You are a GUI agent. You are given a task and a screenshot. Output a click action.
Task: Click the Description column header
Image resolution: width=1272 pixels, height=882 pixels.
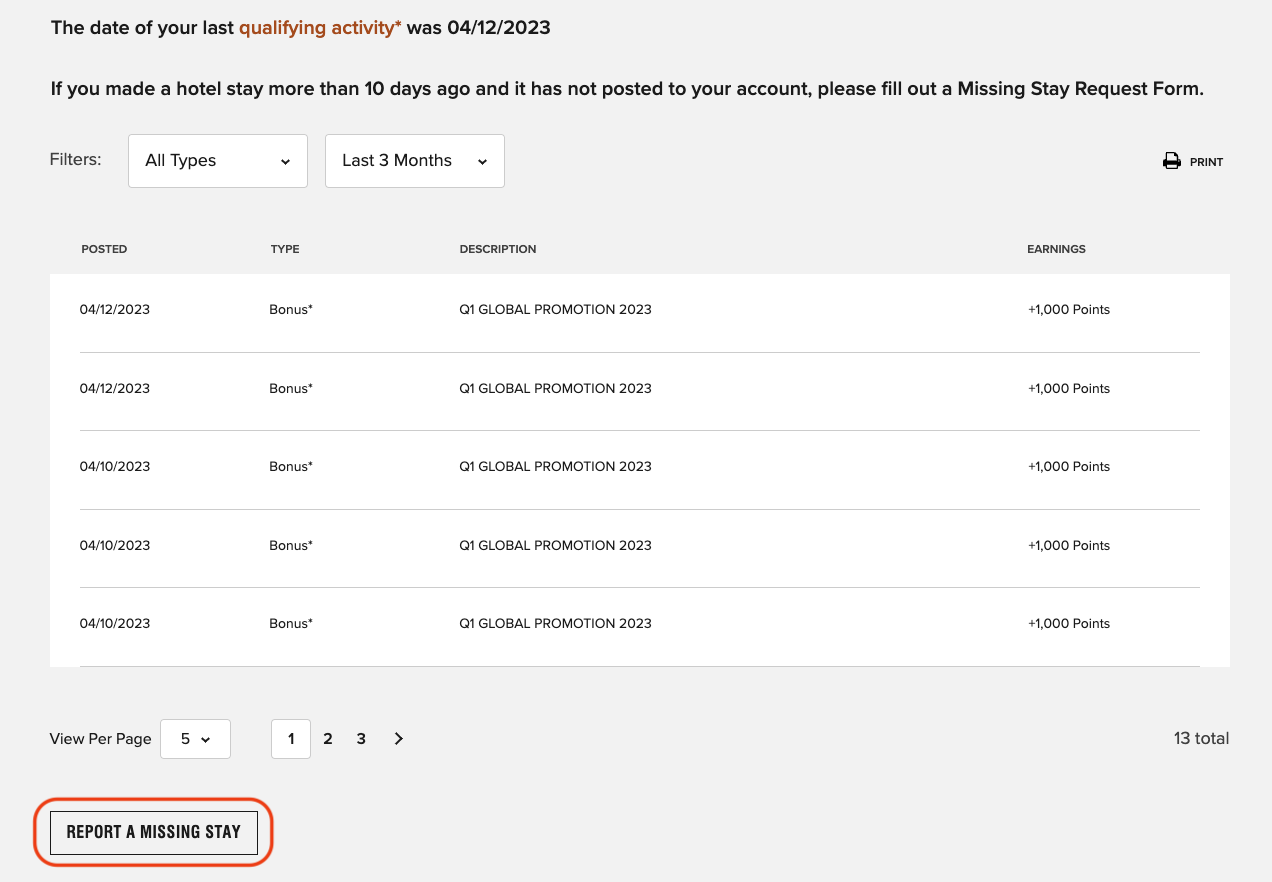pyautogui.click(x=498, y=249)
